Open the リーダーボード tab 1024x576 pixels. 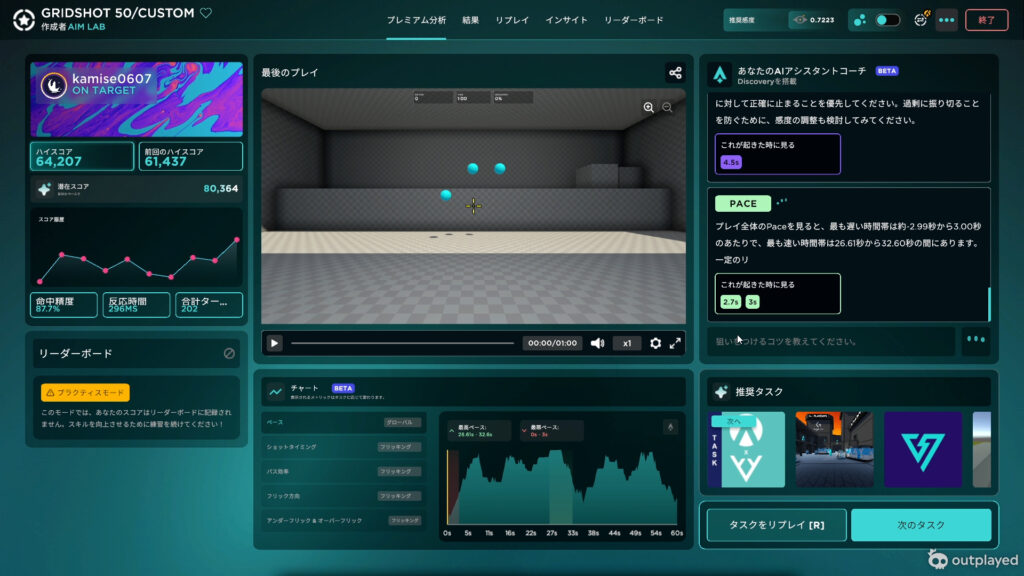[x=633, y=20]
